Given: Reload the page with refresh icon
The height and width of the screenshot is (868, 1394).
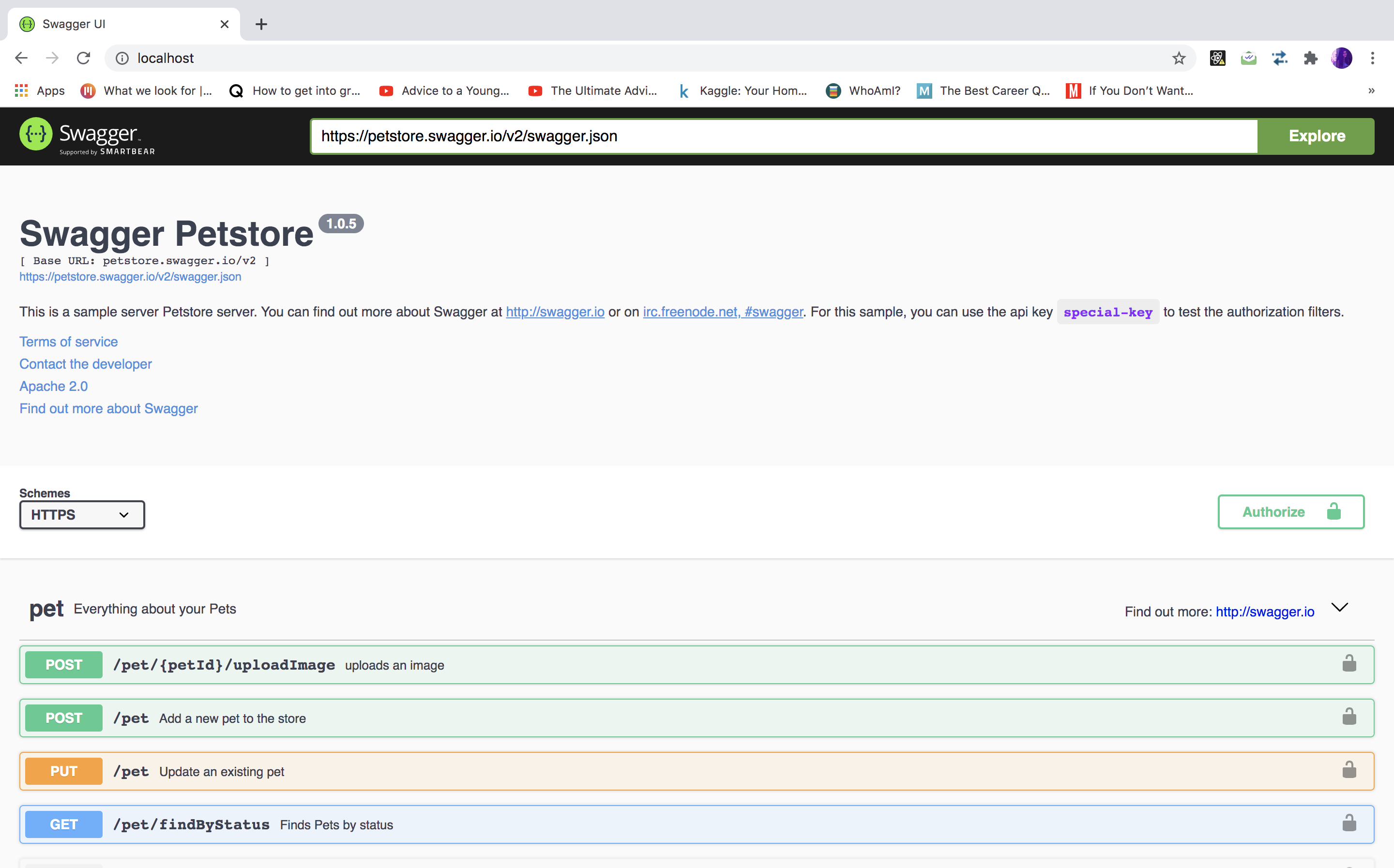Looking at the screenshot, I should (84, 58).
